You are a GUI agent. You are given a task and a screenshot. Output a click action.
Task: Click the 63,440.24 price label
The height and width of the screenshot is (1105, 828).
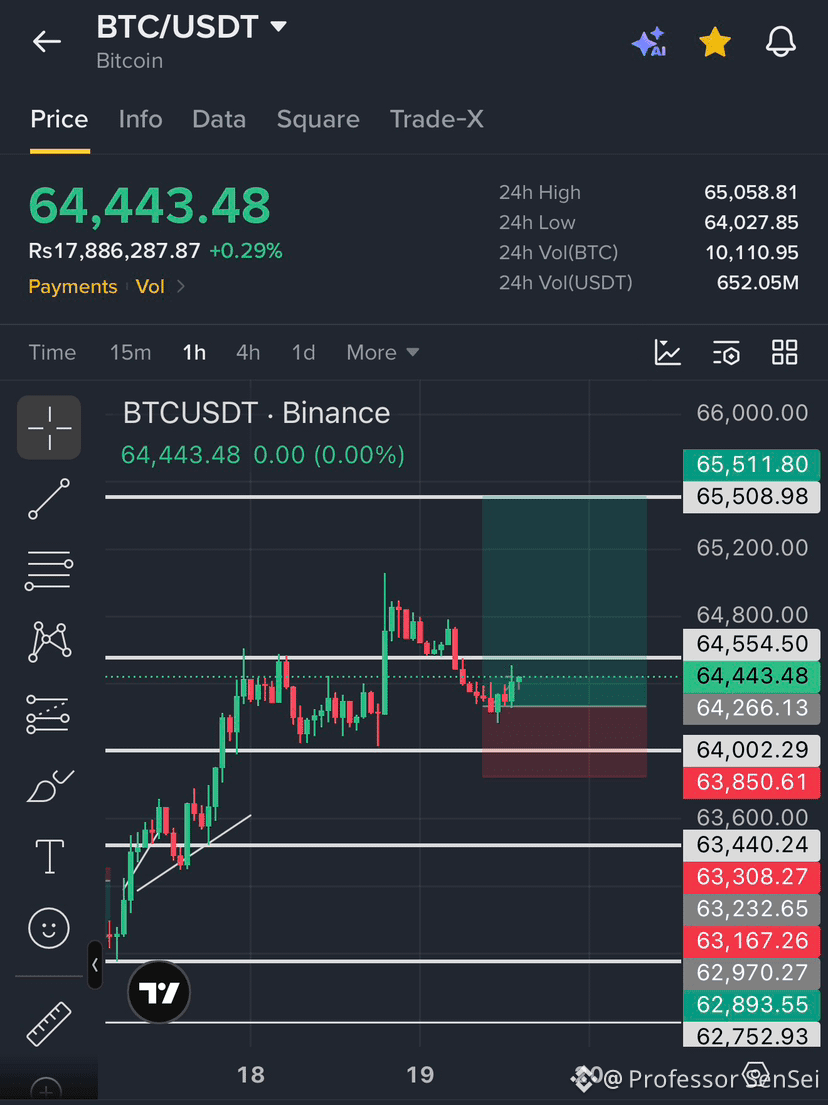[752, 844]
